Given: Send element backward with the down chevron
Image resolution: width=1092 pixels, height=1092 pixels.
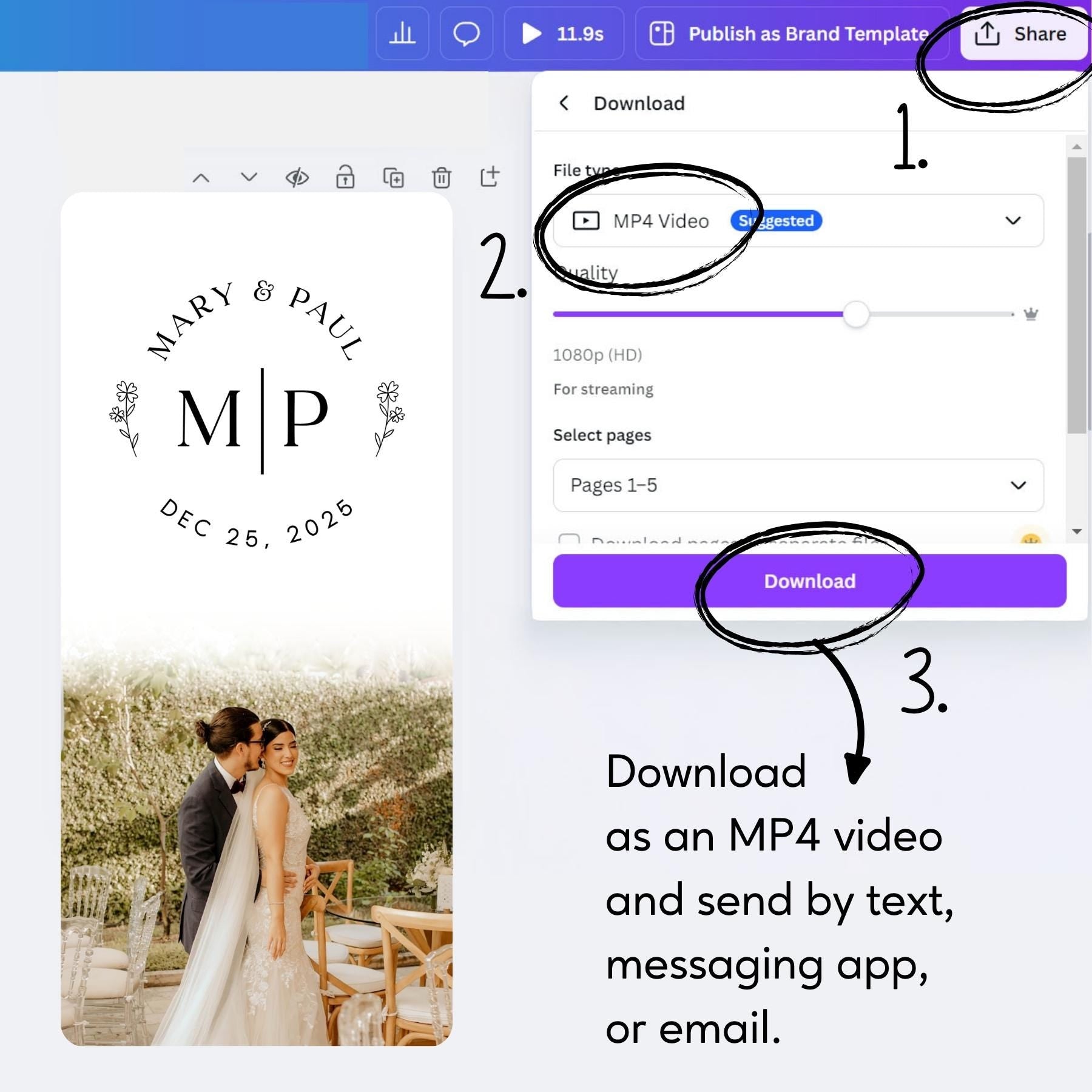Looking at the screenshot, I should click(248, 177).
